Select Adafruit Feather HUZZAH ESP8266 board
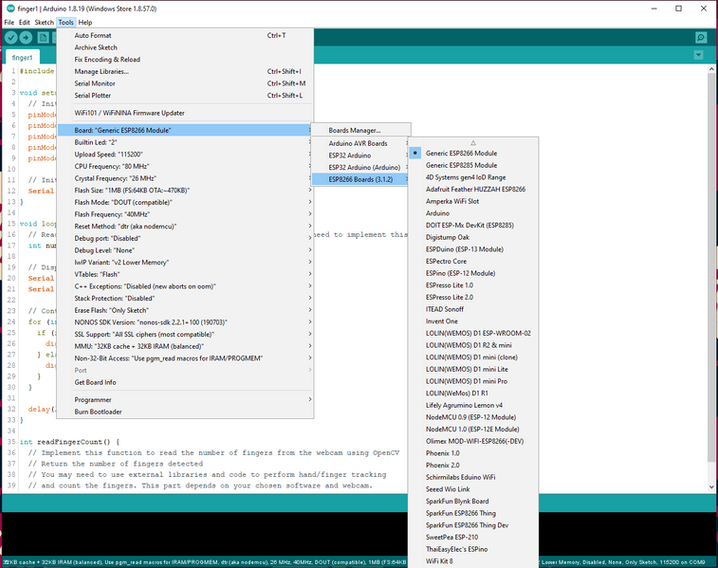 473,189
